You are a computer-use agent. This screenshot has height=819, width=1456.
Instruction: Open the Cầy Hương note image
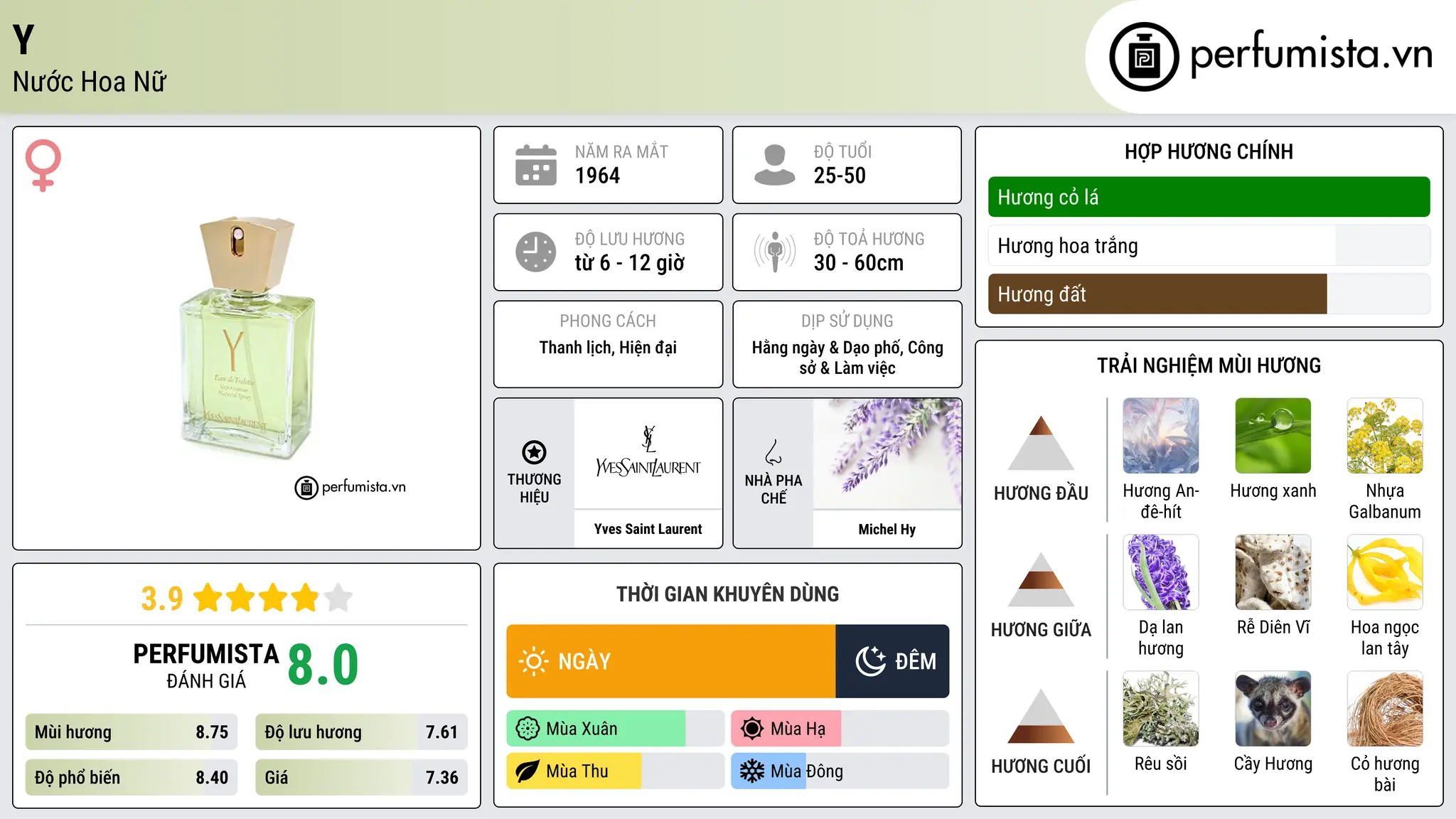click(1273, 709)
